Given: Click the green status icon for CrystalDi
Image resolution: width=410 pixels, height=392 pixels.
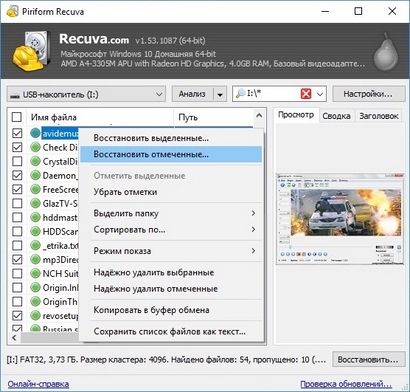Looking at the screenshot, I should click(35, 161).
